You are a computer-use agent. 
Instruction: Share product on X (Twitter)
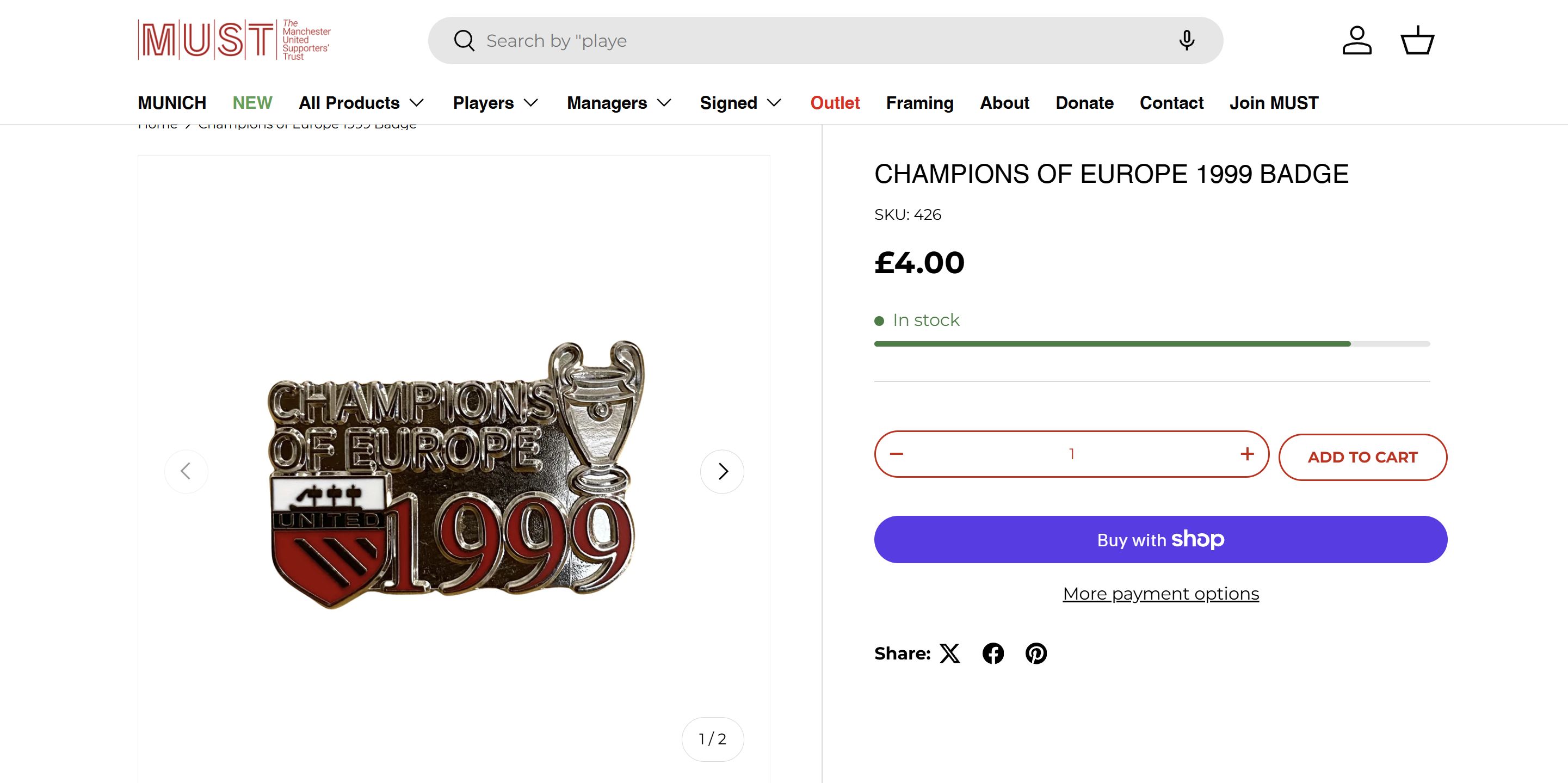[949, 653]
